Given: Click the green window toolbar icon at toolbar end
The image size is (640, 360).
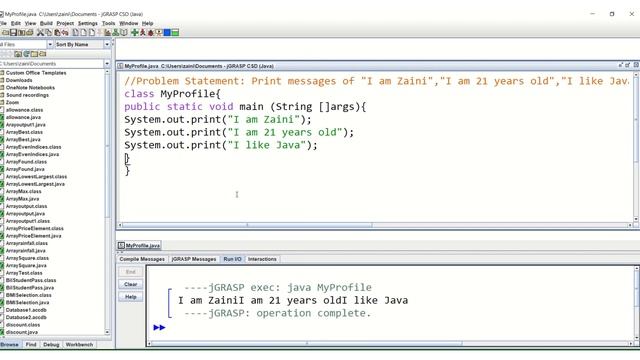Looking at the screenshot, I should tap(176, 33).
